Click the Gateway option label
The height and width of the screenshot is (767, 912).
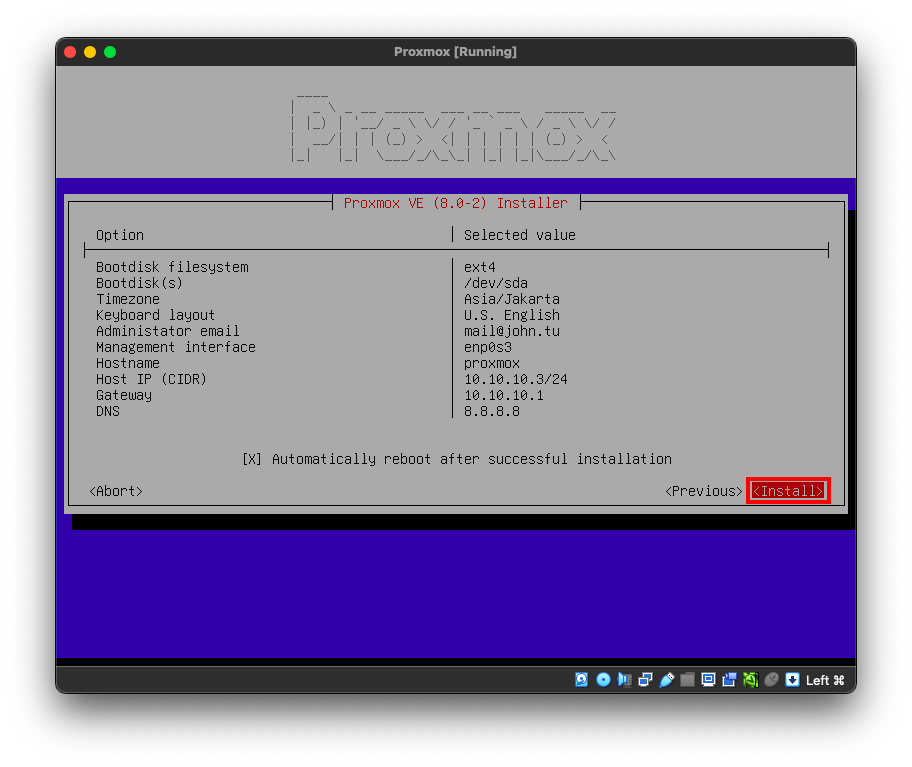click(123, 395)
